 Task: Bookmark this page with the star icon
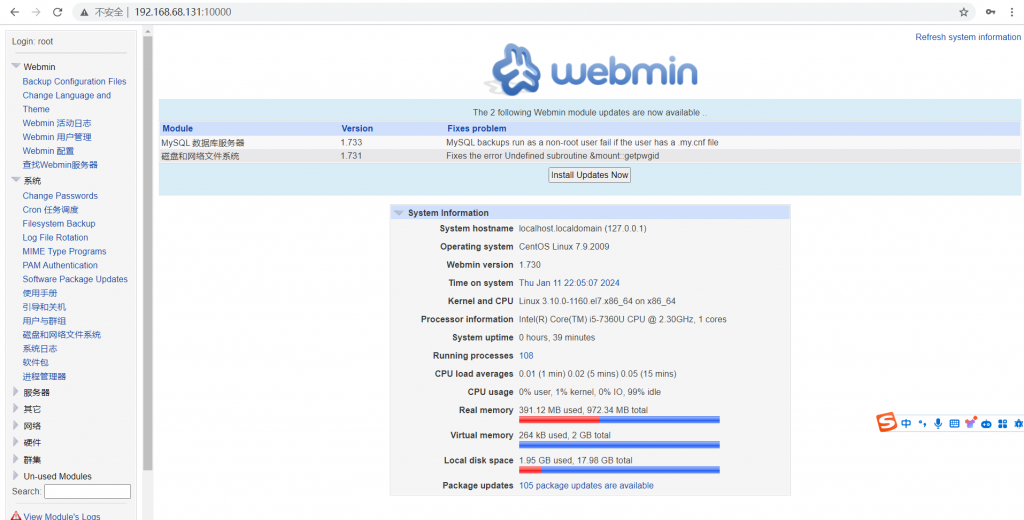964,12
